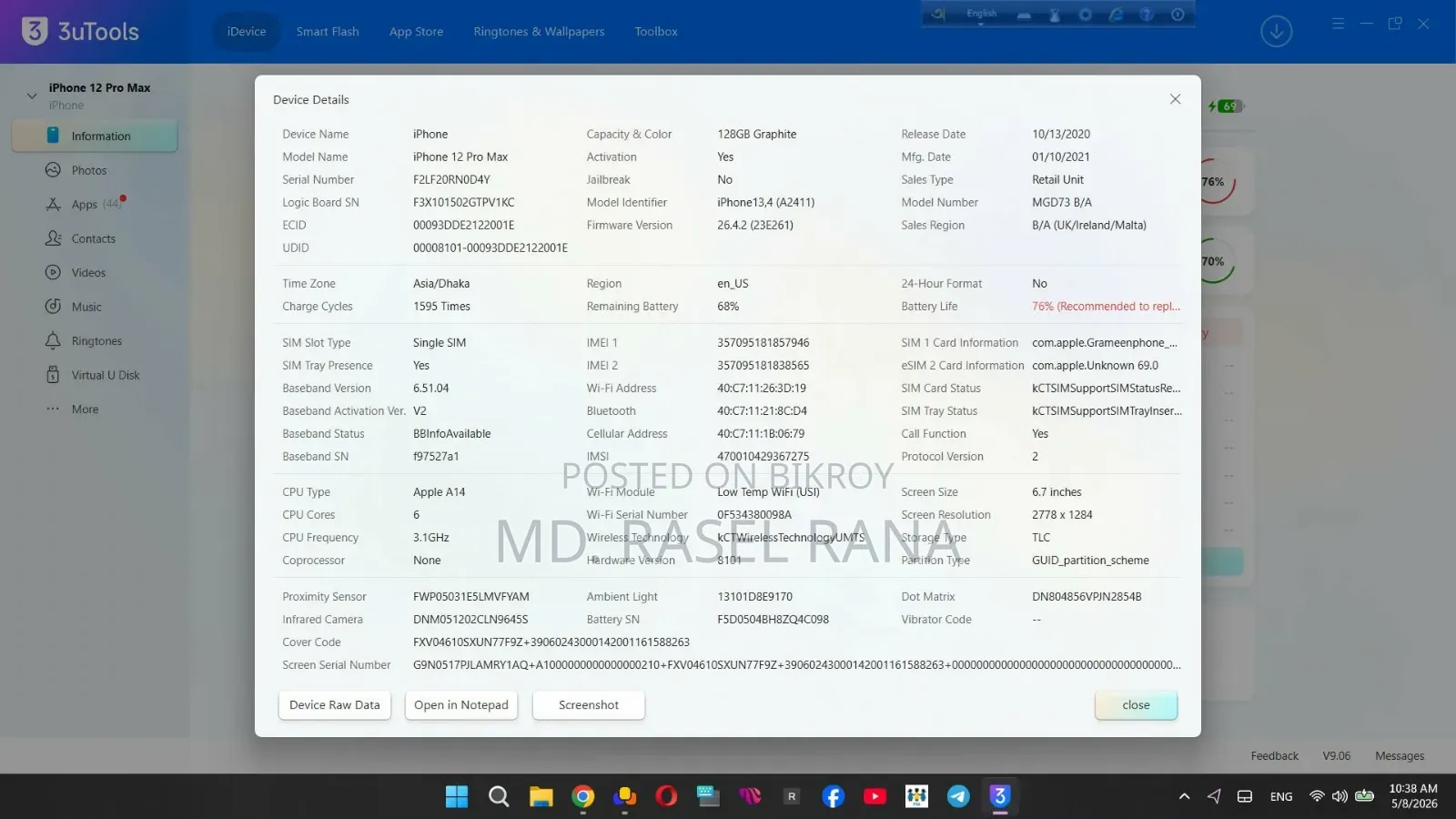Open Ringtones & Wallpapers tab
This screenshot has height=819, width=1456.
pyautogui.click(x=539, y=31)
